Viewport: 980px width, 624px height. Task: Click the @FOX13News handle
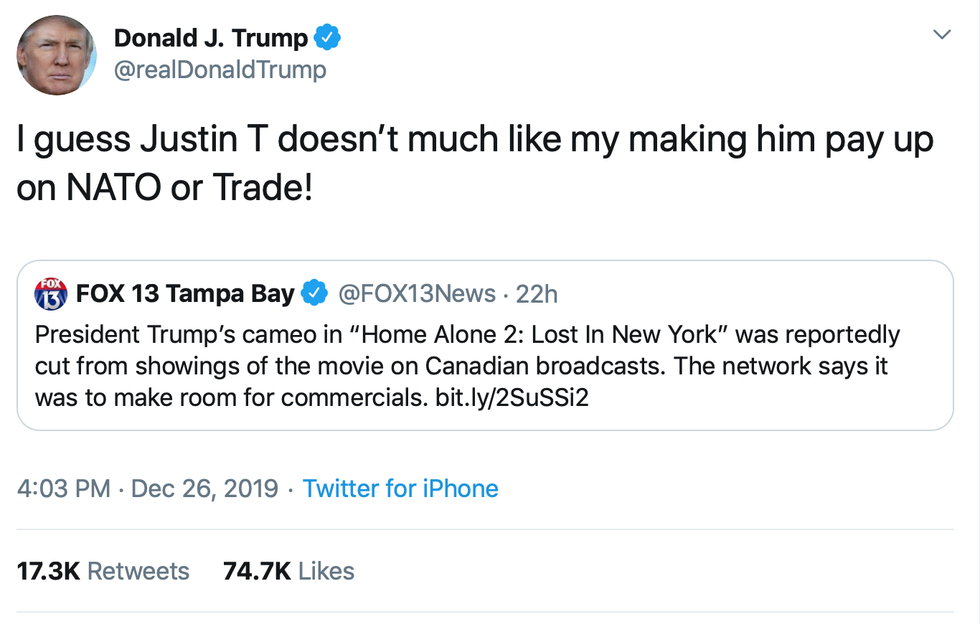coord(417,294)
